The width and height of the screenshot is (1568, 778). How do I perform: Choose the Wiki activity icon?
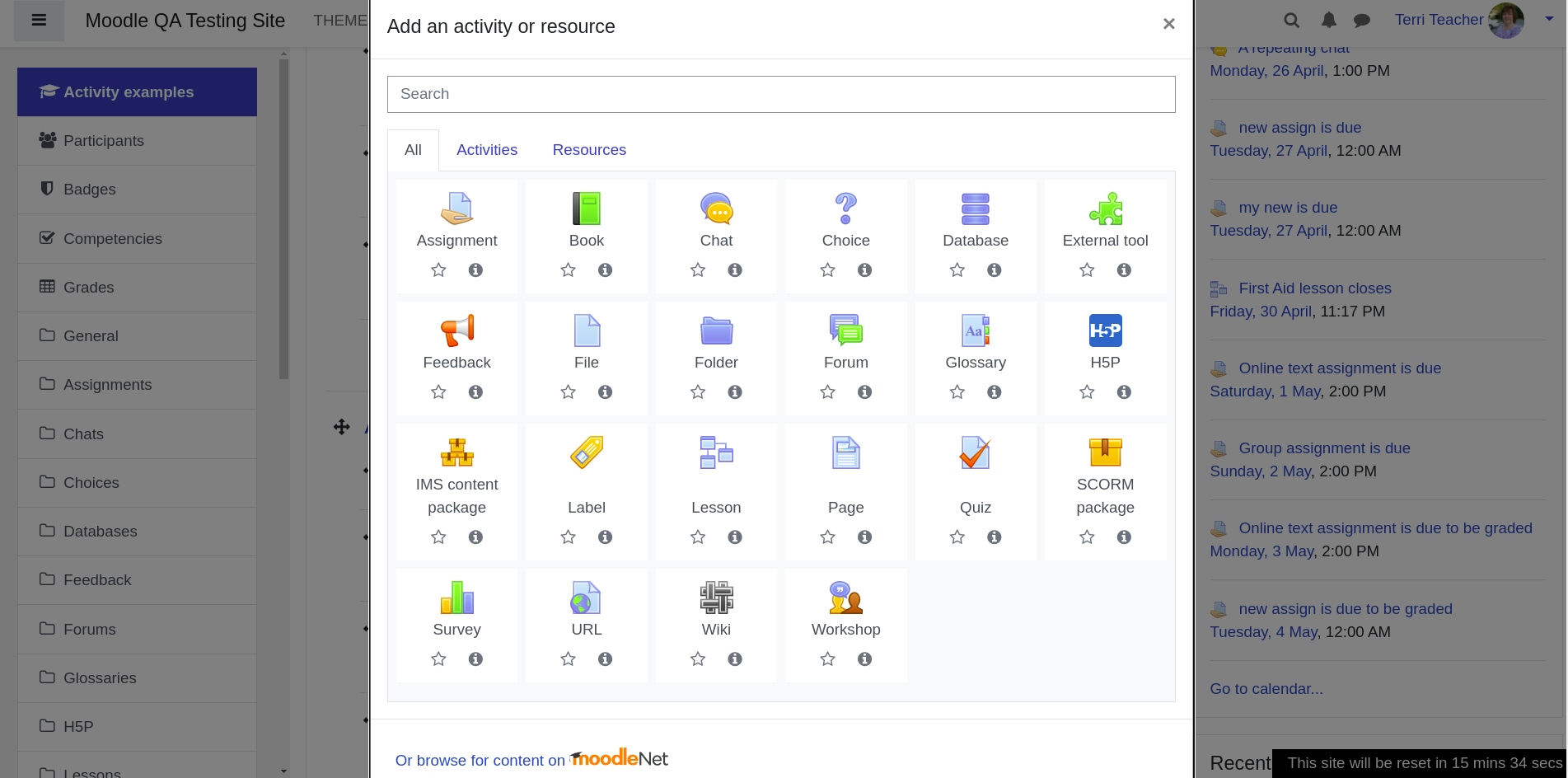click(x=716, y=598)
